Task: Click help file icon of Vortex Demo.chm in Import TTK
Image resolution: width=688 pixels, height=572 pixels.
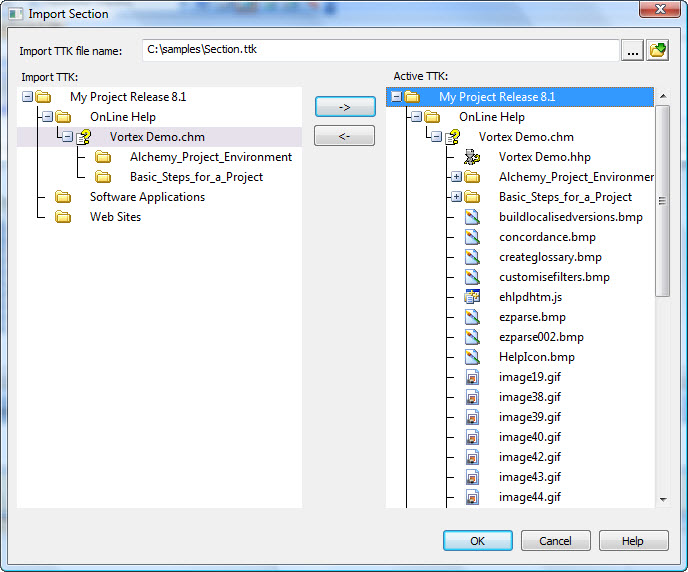Action: (x=83, y=137)
